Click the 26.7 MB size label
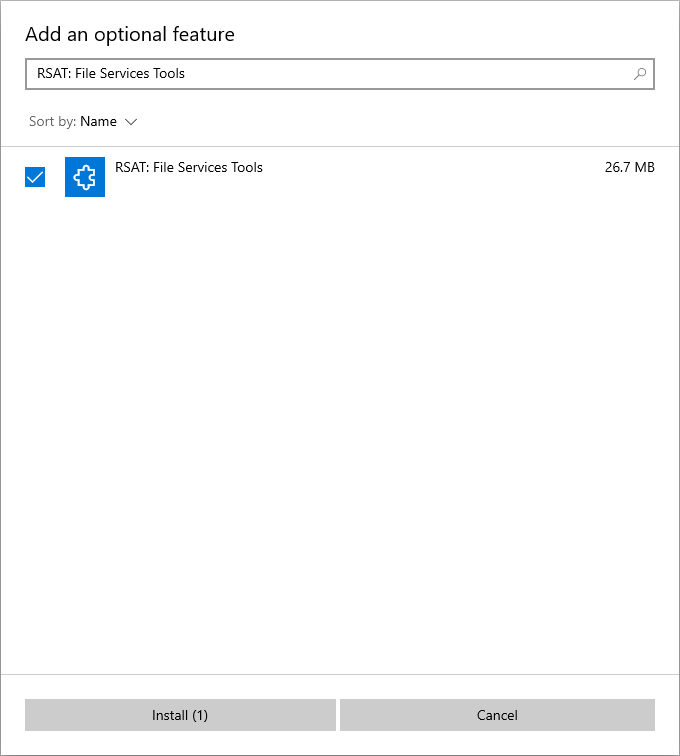 629,168
